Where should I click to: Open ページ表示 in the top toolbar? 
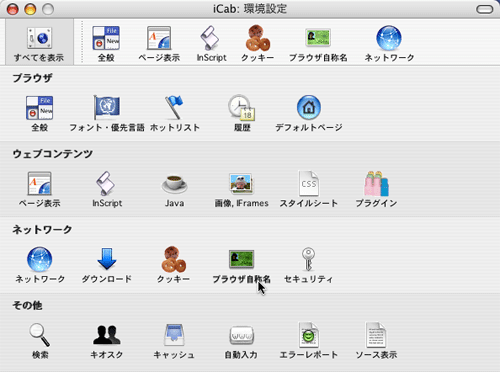[159, 38]
